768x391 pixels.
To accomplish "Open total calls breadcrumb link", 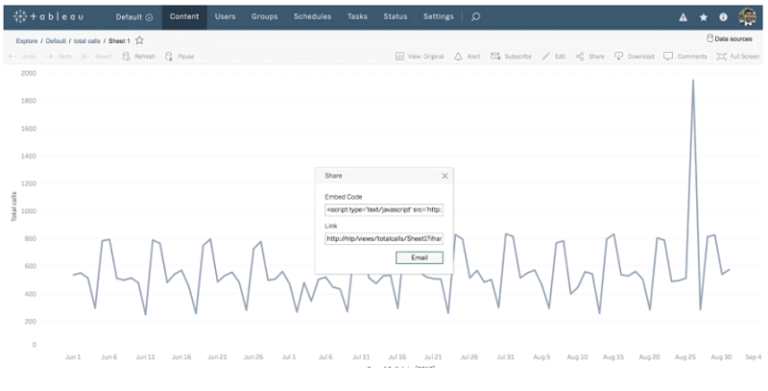I will pos(87,41).
